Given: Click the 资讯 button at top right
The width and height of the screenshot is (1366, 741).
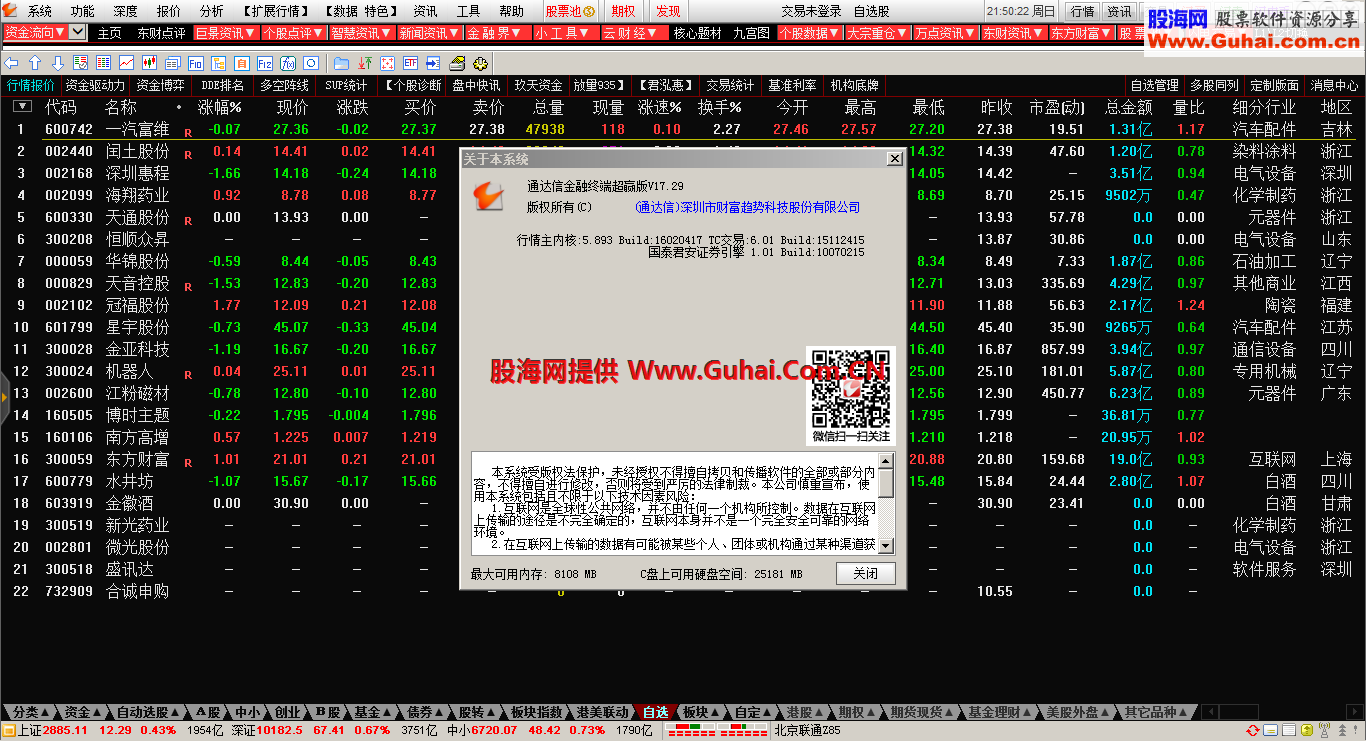Looking at the screenshot, I should pos(1119,11).
